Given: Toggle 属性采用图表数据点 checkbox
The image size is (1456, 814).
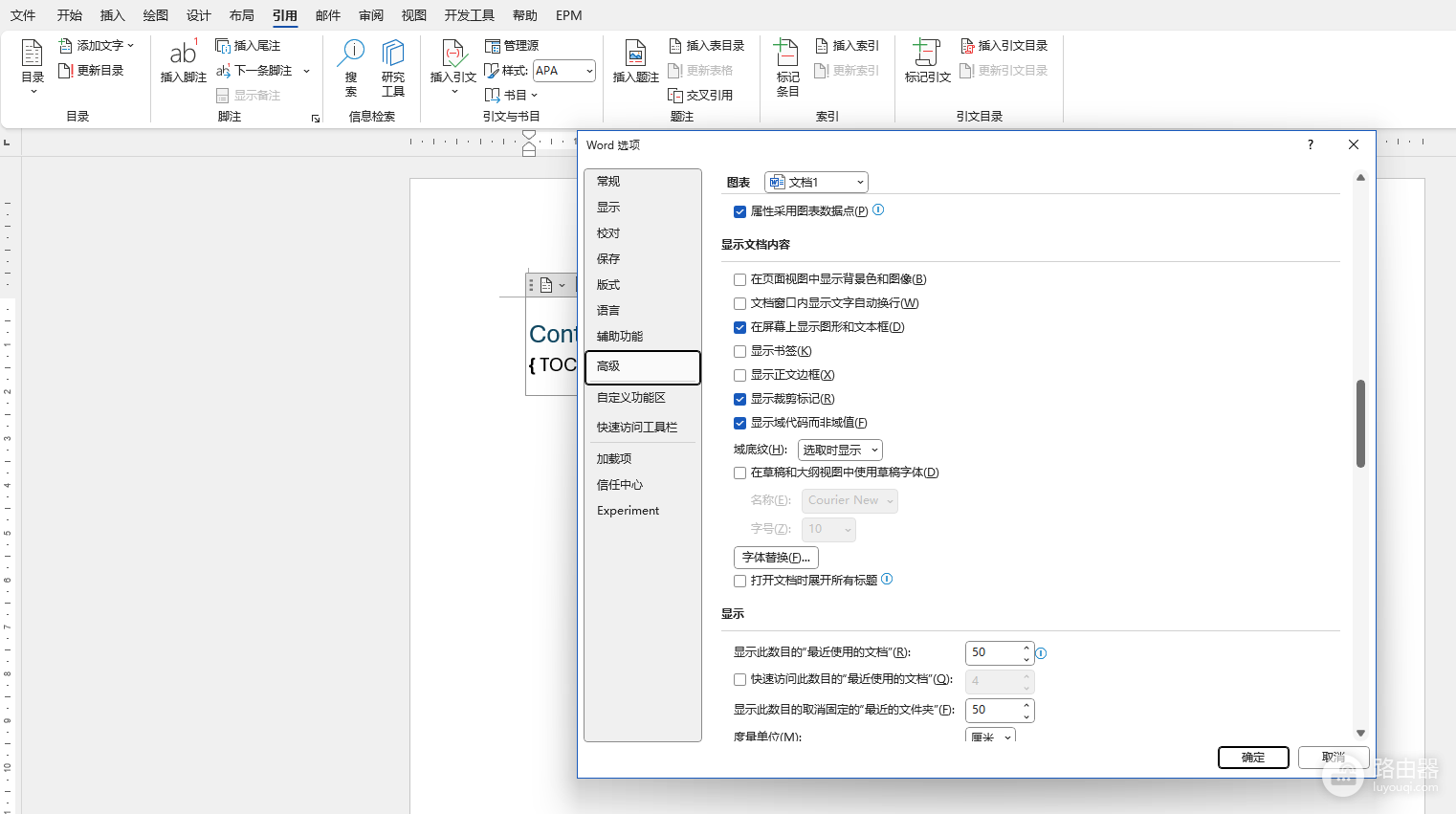Looking at the screenshot, I should pyautogui.click(x=739, y=211).
